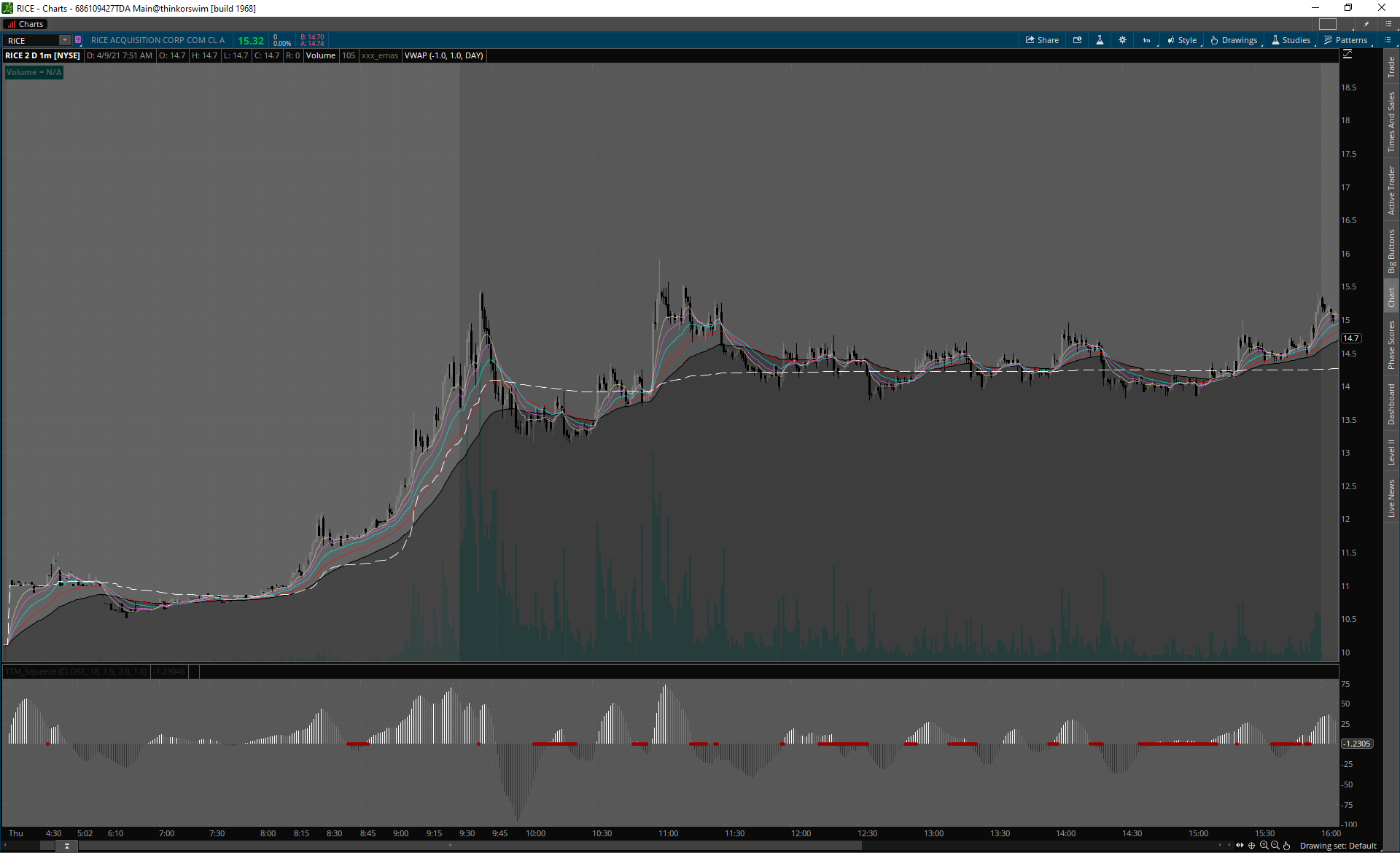This screenshot has height=853, width=1400.
Task: Click the Share button
Action: click(1042, 40)
